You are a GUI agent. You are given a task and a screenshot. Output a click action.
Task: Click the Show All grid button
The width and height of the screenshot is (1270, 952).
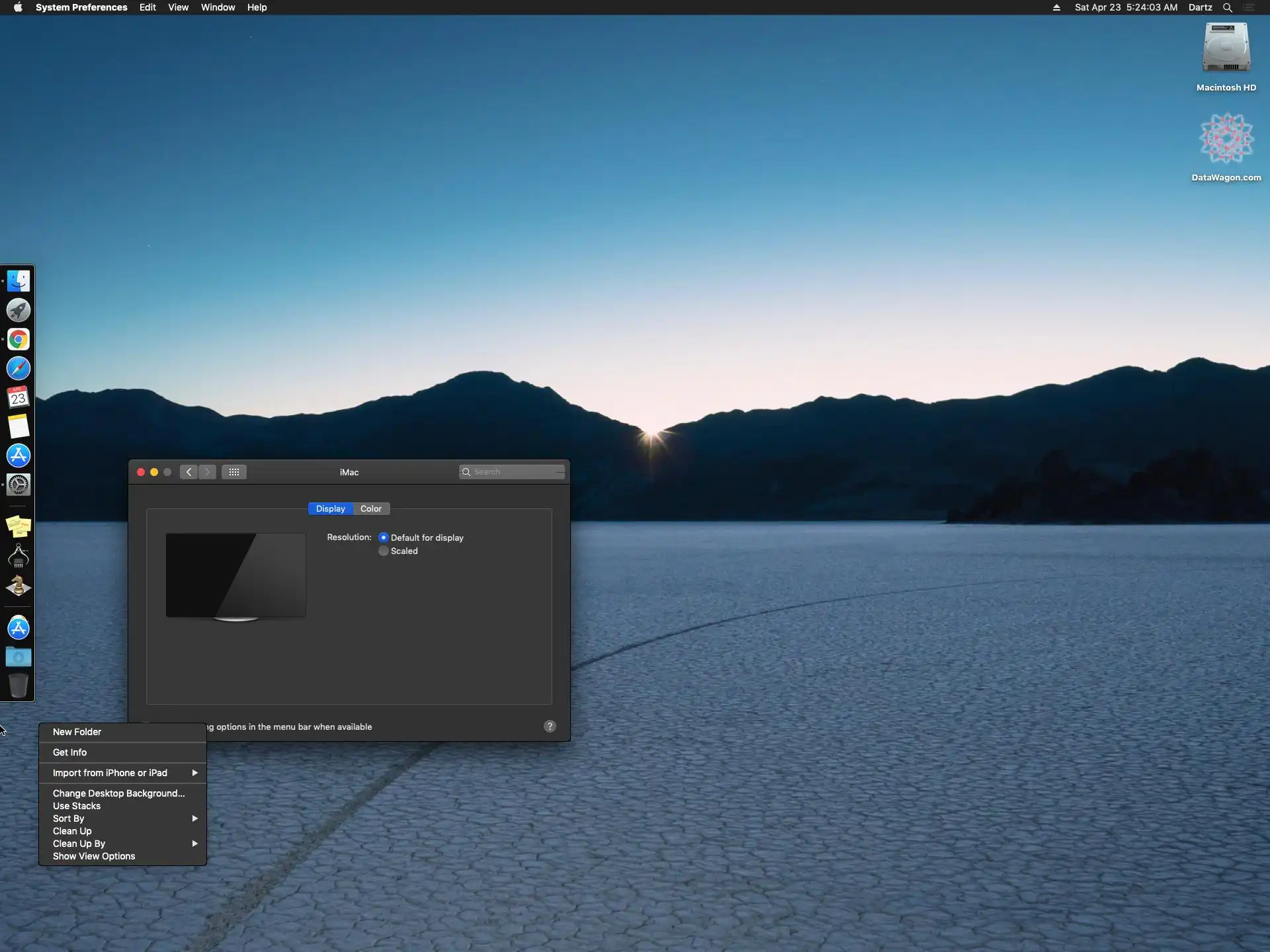[234, 472]
